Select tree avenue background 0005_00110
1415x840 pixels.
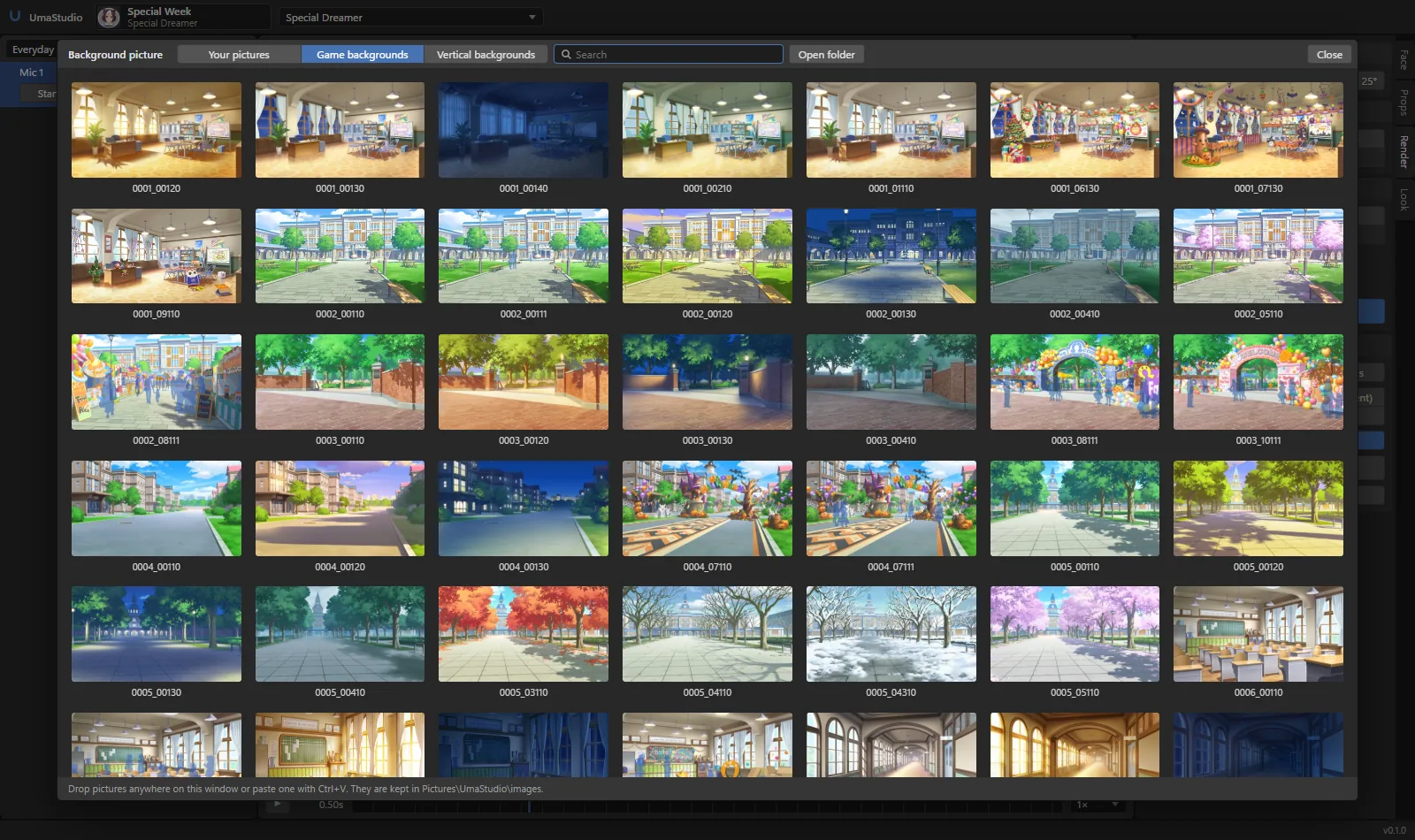point(1075,508)
